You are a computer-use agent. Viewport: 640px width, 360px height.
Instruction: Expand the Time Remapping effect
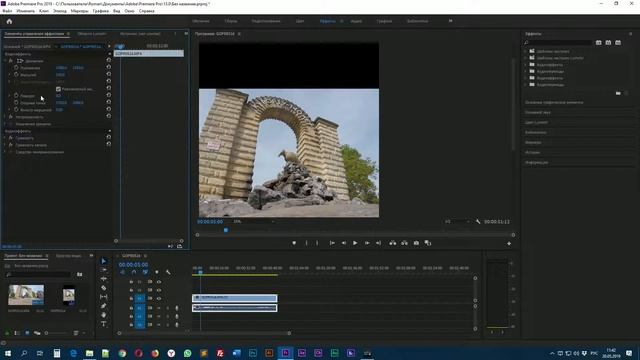click(x=5, y=124)
